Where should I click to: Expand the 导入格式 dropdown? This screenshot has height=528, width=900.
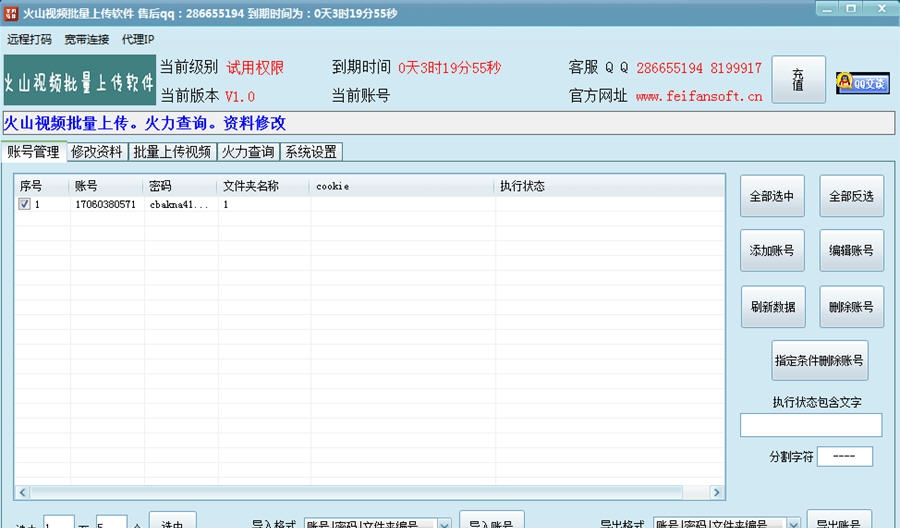click(x=443, y=524)
